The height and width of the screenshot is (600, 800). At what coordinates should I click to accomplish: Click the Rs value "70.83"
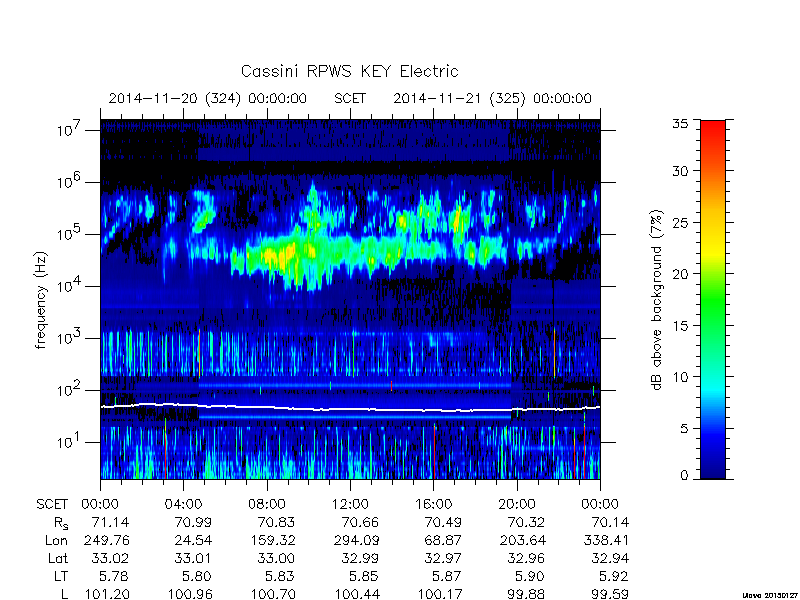[x=276, y=522]
